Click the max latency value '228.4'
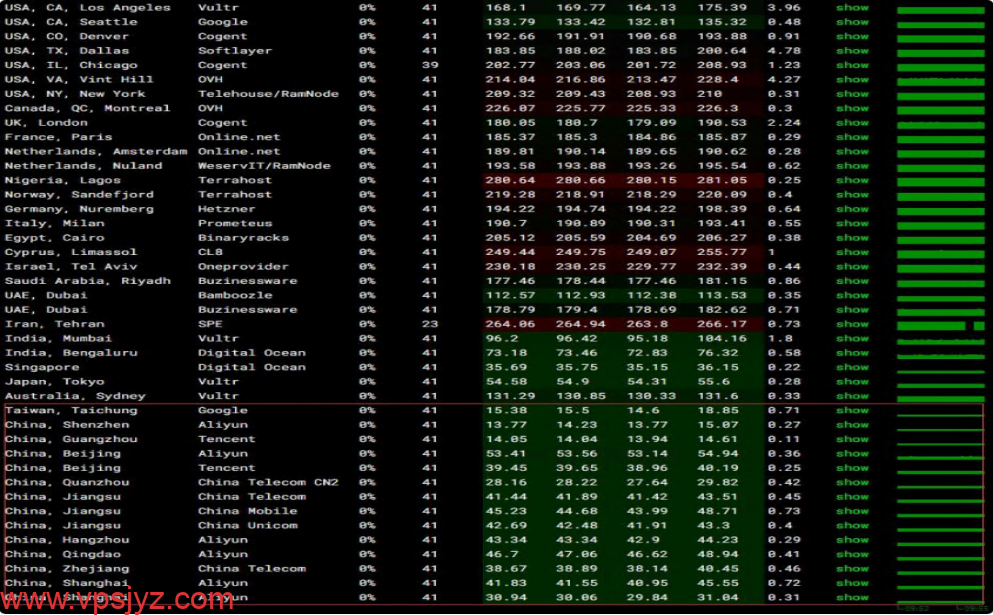 point(718,80)
